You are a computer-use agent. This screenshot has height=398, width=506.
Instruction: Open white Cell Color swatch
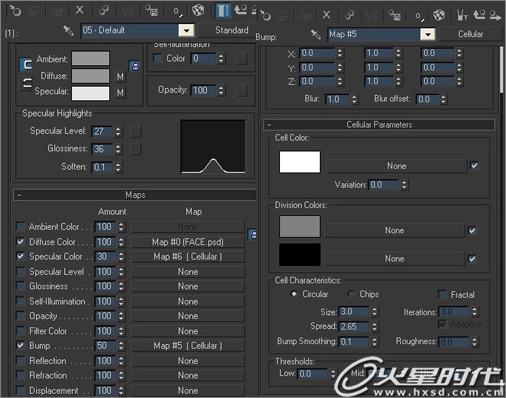click(x=300, y=162)
